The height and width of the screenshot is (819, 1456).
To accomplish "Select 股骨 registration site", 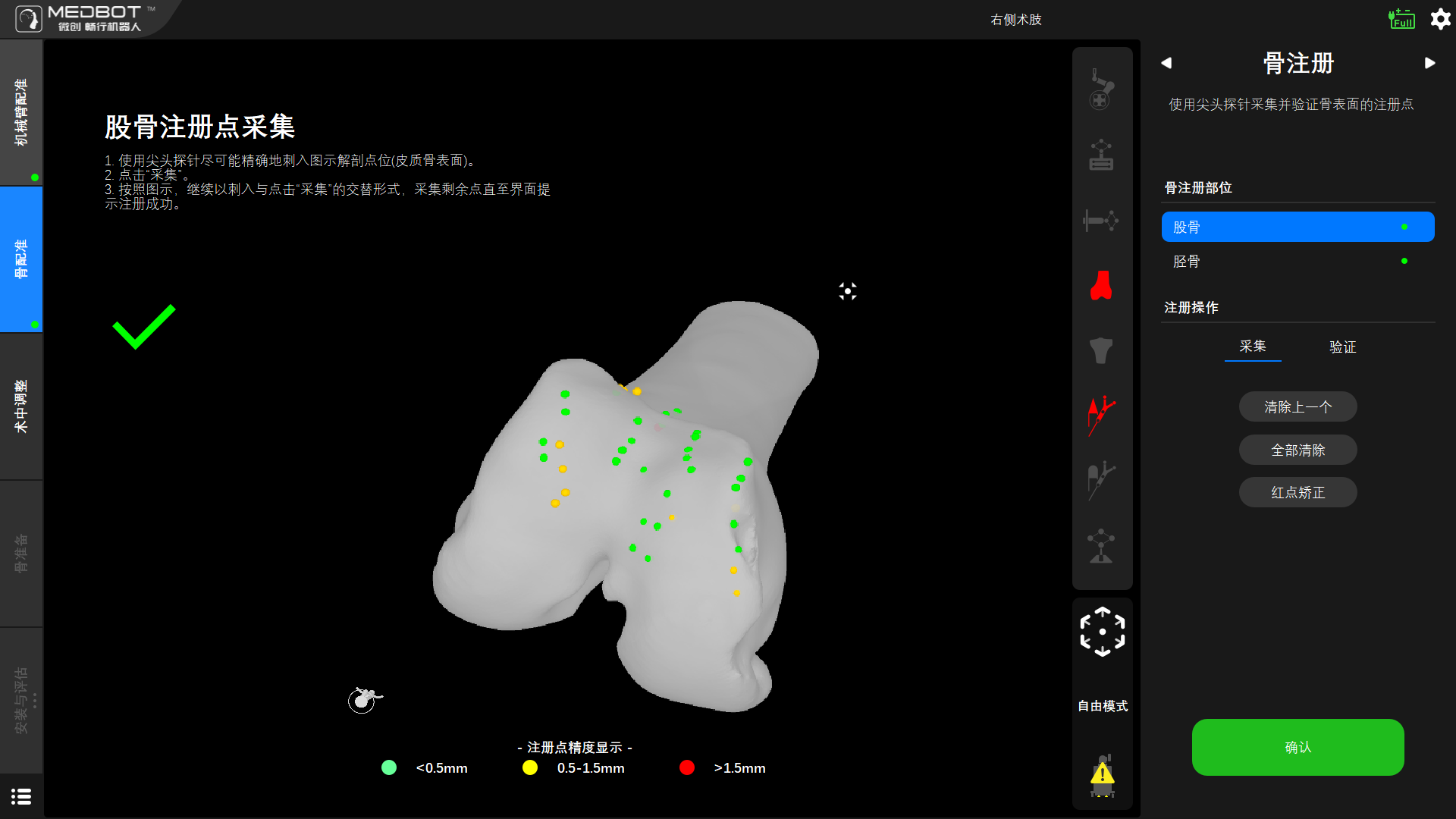I will click(1297, 227).
